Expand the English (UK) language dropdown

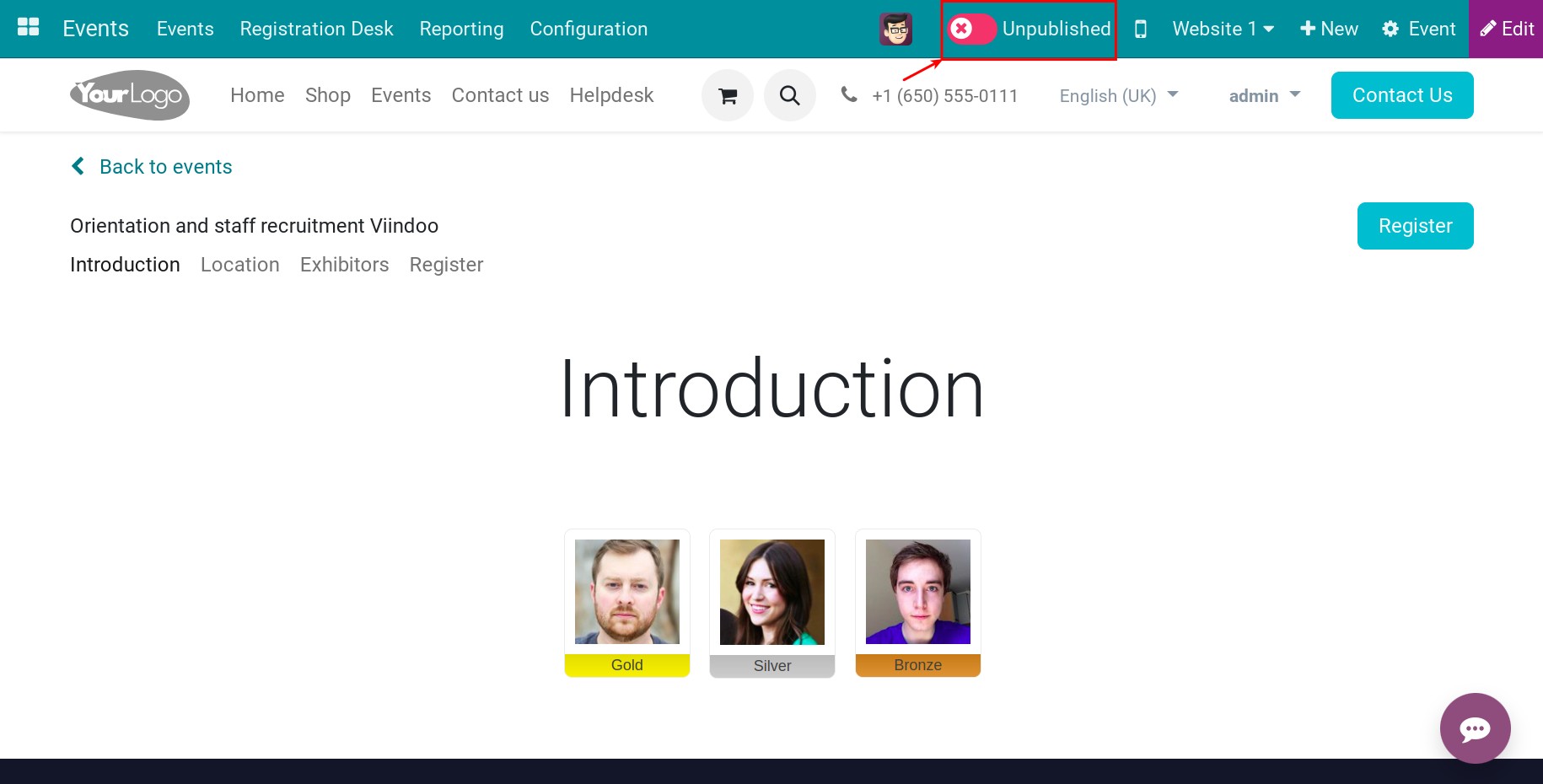(x=1118, y=96)
